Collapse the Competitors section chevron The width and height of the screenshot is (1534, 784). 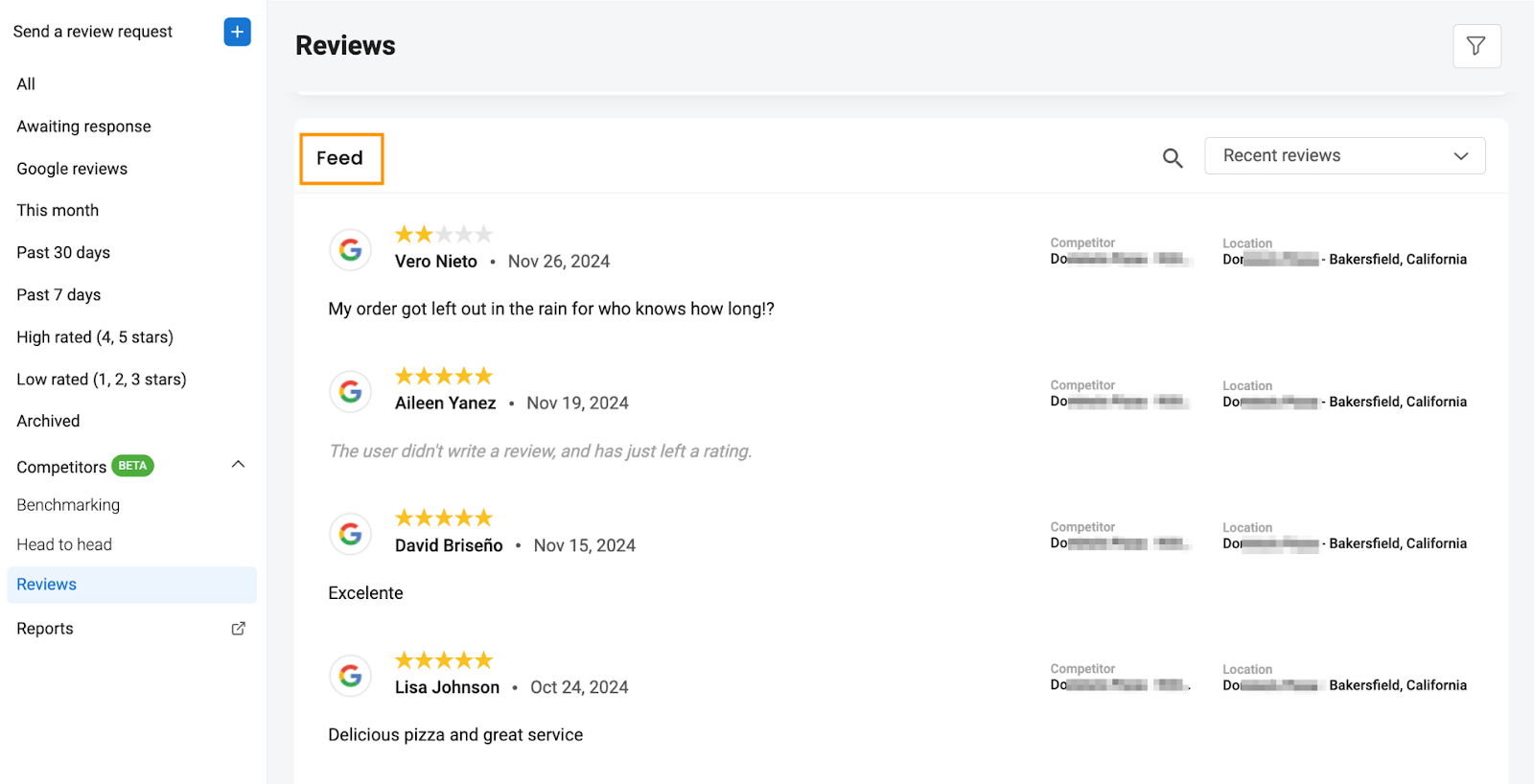239,465
